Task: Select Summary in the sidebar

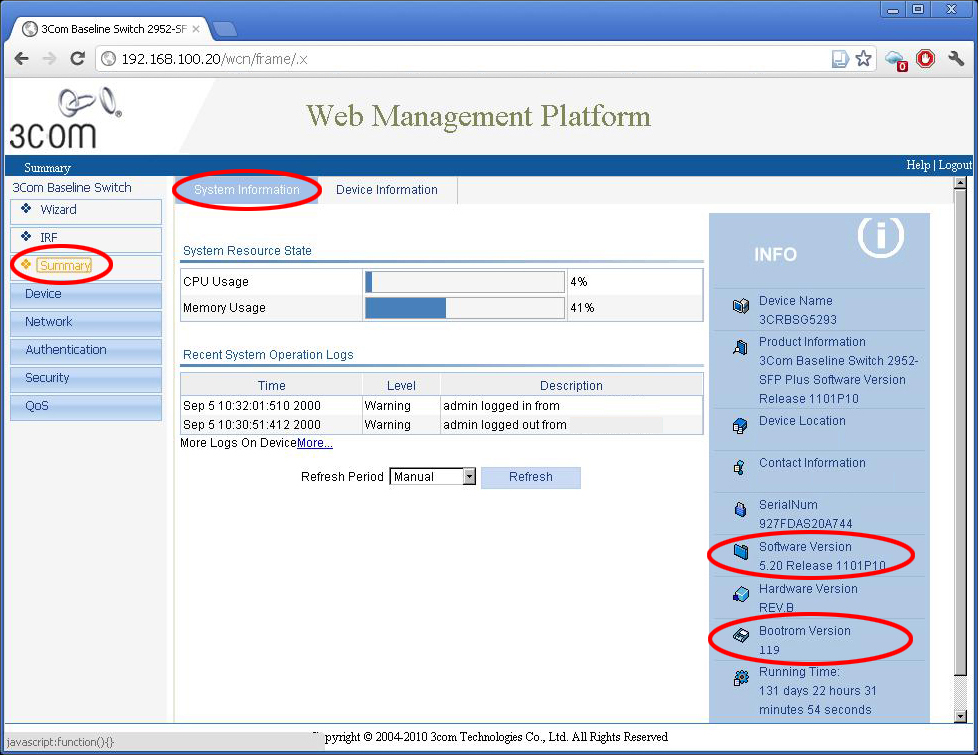Action: pyautogui.click(x=86, y=266)
